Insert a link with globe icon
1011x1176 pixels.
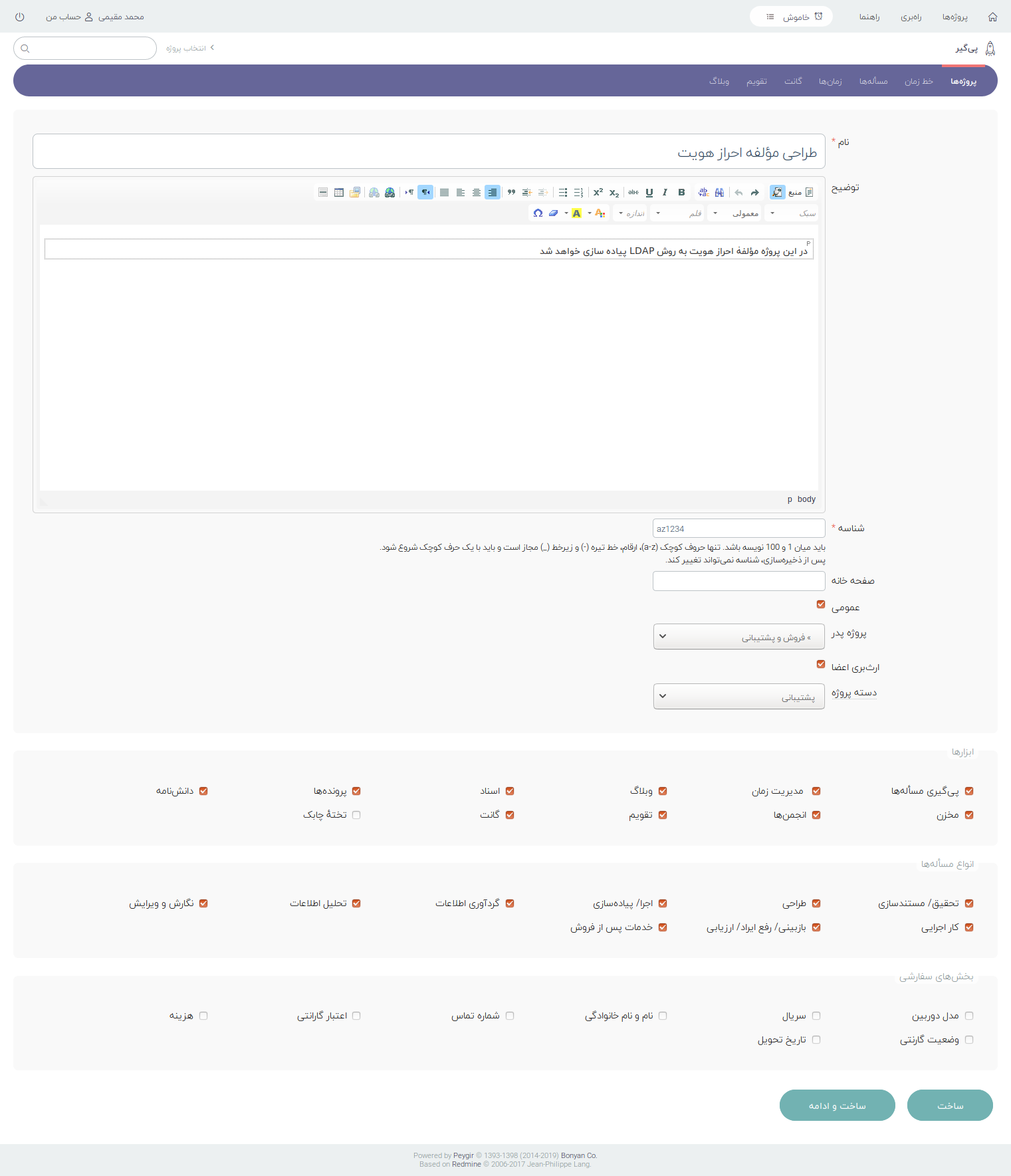(390, 192)
